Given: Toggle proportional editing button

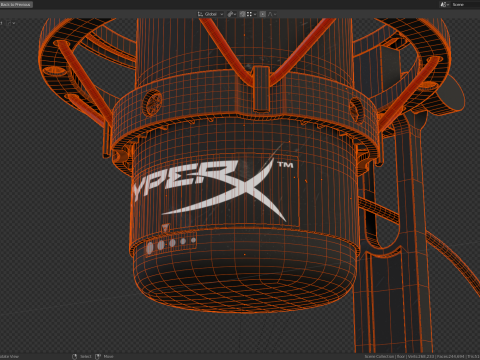Looking at the screenshot, I should 263,14.
